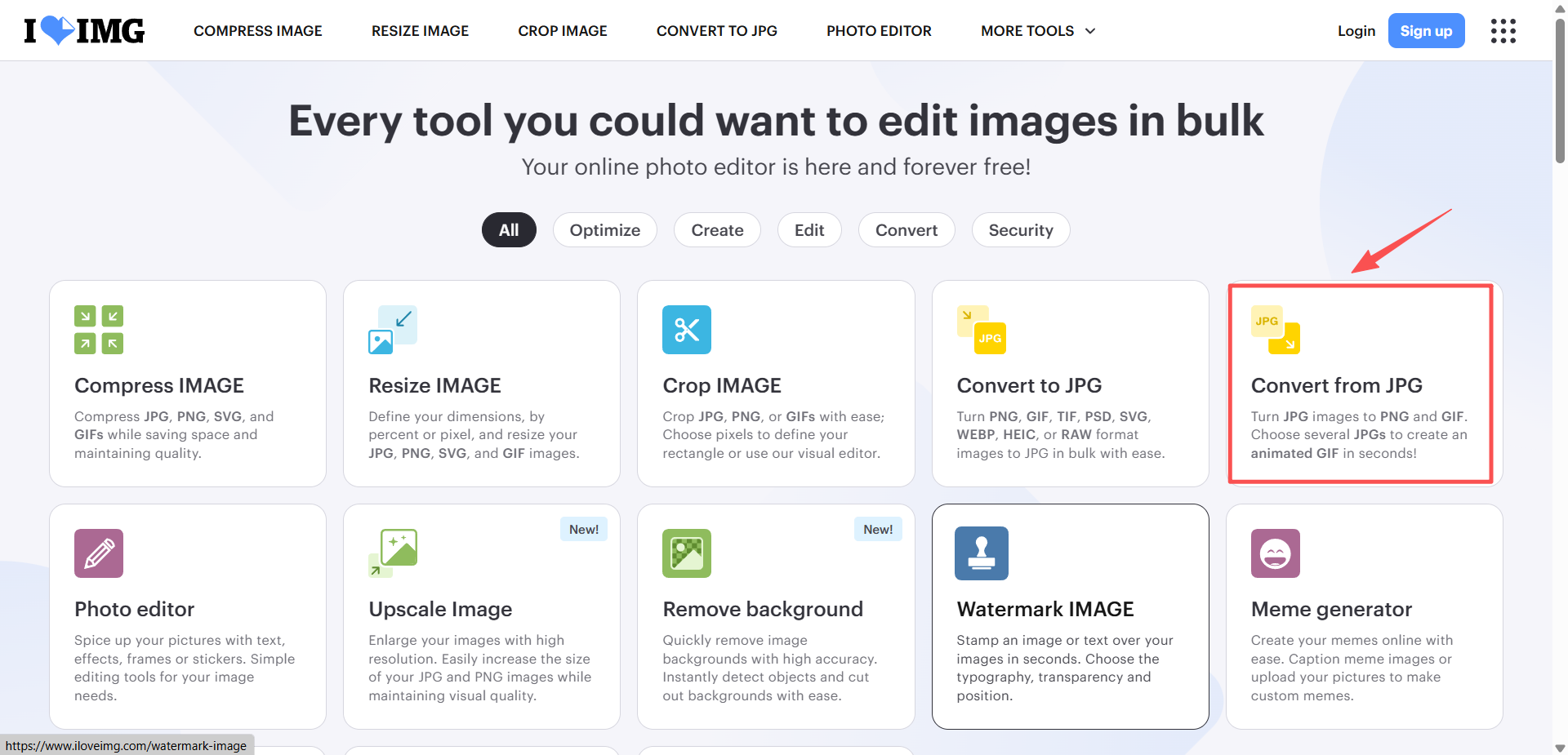Click the Photo editor pencil icon
The height and width of the screenshot is (755, 1568).
pyautogui.click(x=99, y=553)
